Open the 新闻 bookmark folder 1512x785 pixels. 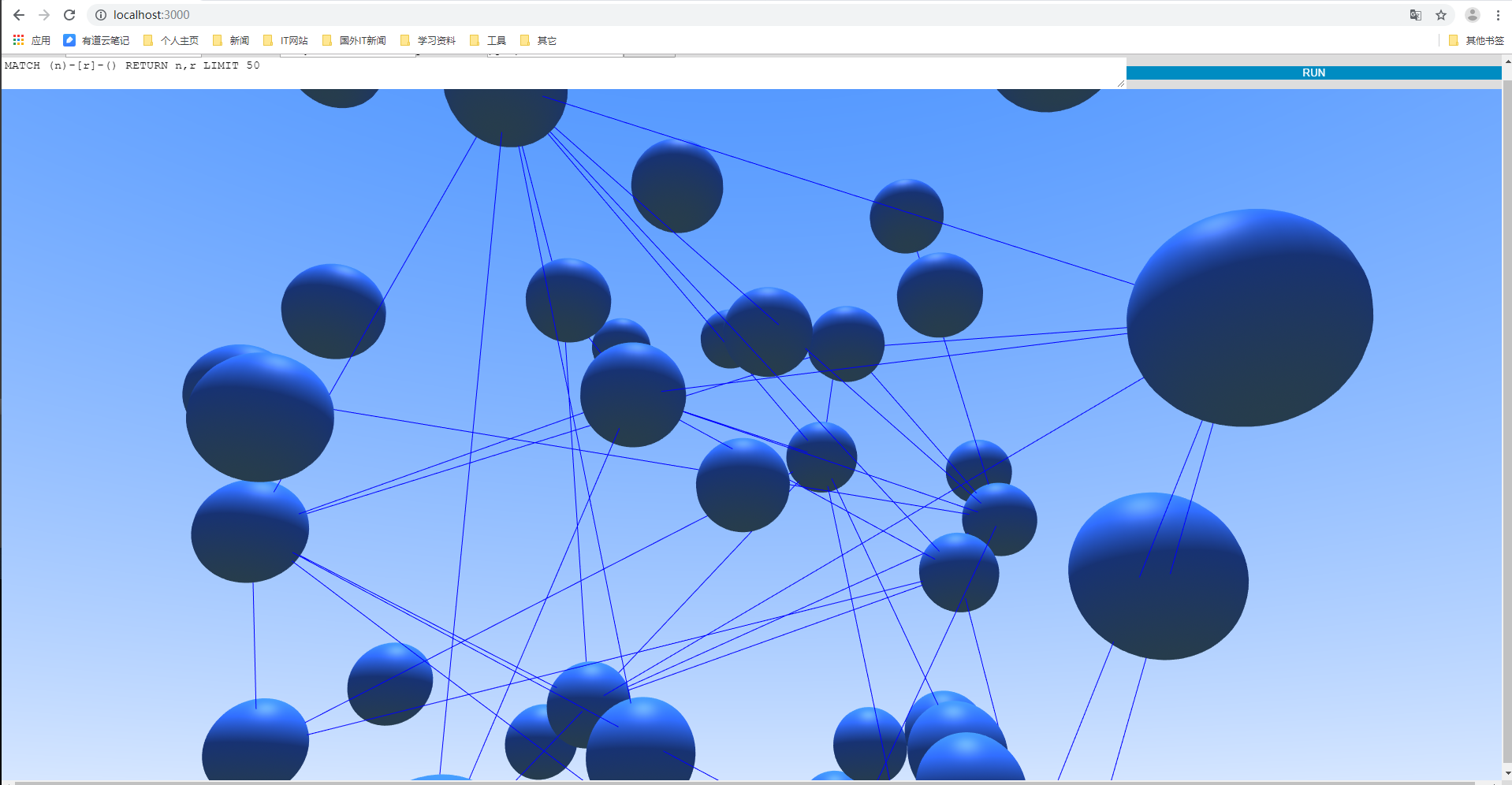point(231,40)
